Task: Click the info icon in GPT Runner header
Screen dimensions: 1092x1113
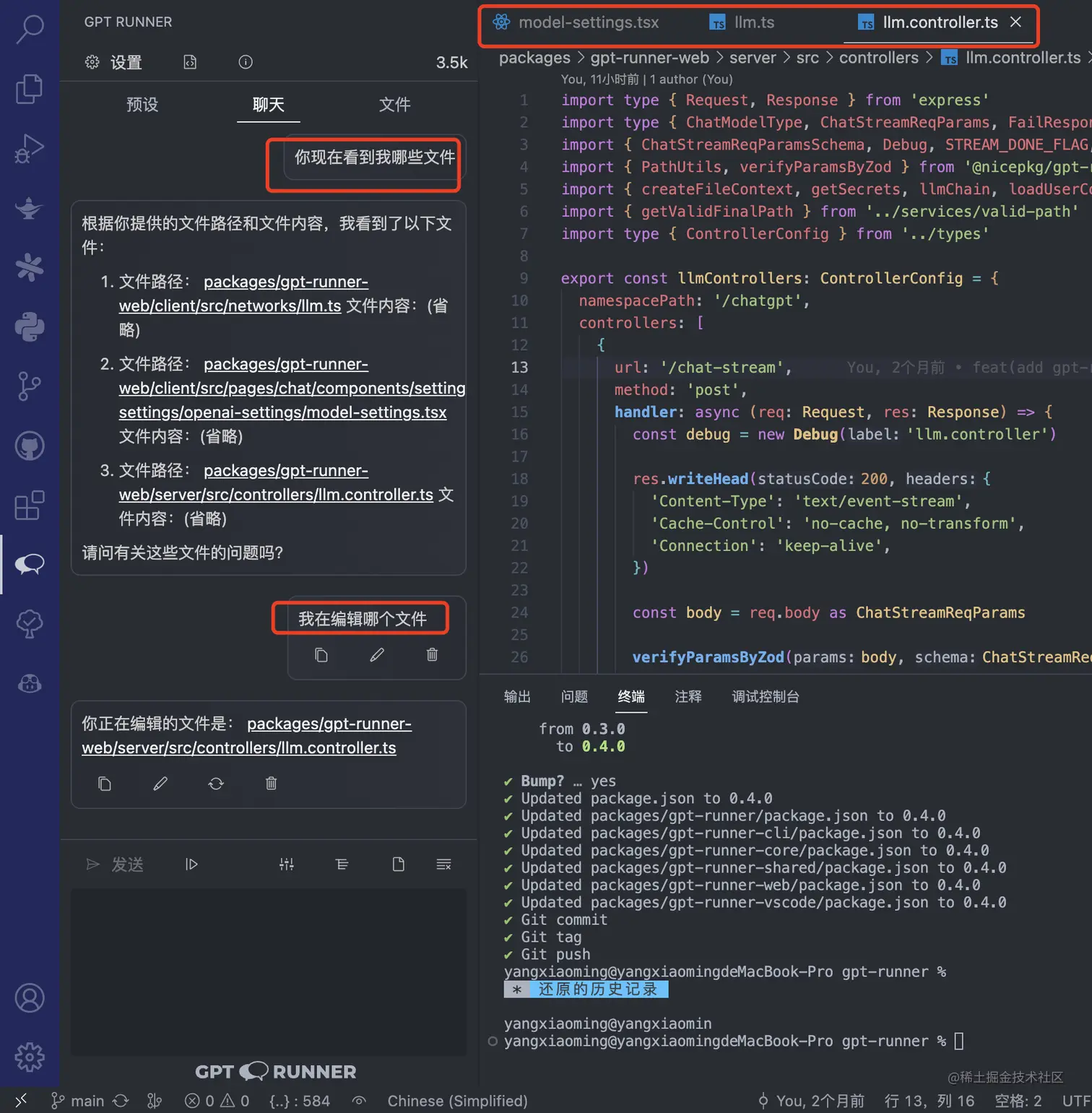Action: click(x=246, y=62)
